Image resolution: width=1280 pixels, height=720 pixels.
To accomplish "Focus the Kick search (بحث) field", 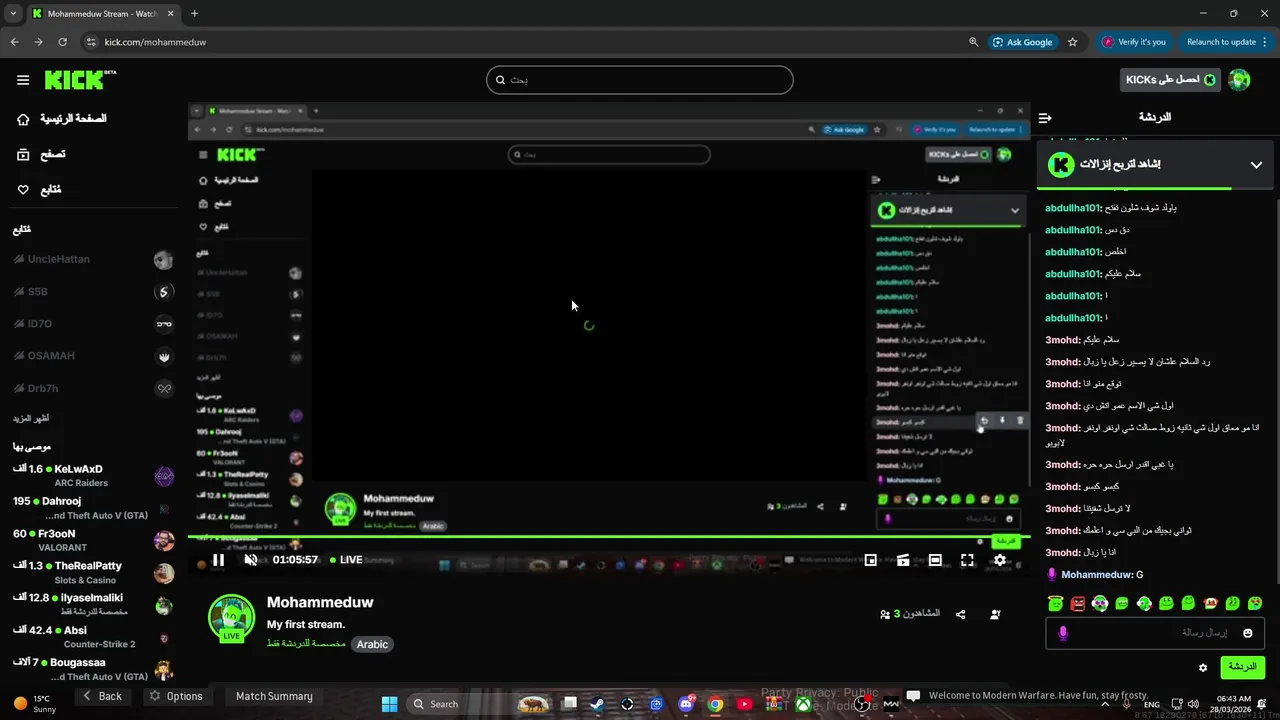I will pyautogui.click(x=640, y=80).
